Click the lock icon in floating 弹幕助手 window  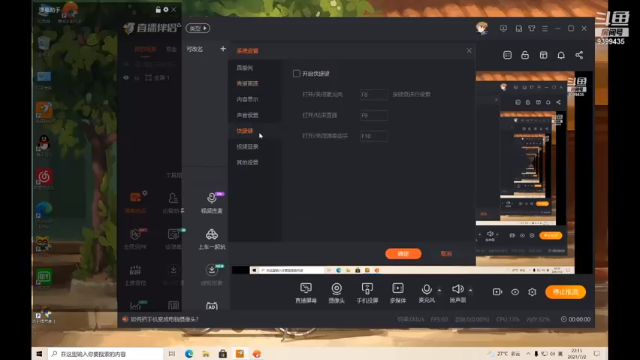[158, 9]
